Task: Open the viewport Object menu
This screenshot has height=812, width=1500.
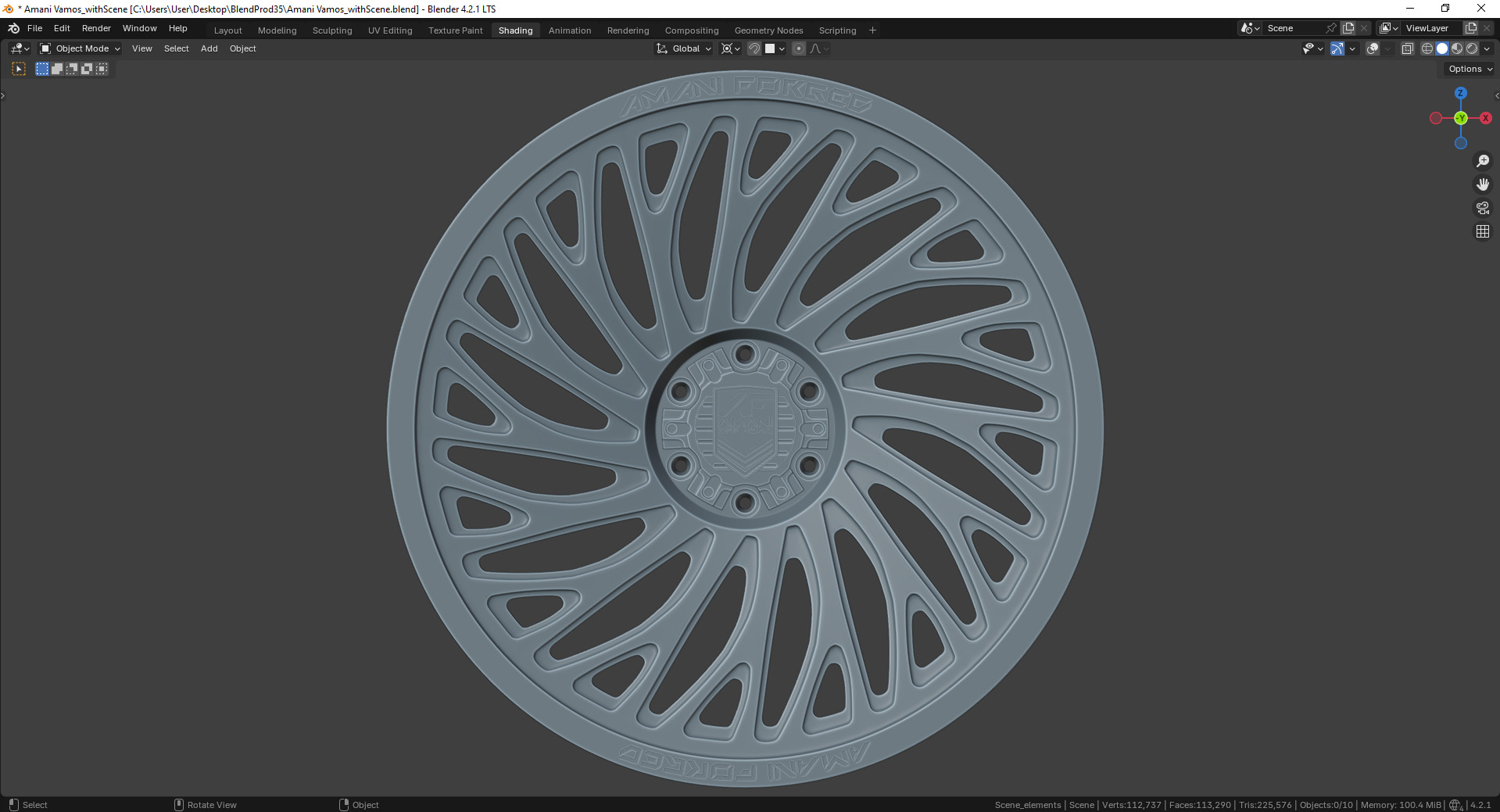Action: coord(242,48)
